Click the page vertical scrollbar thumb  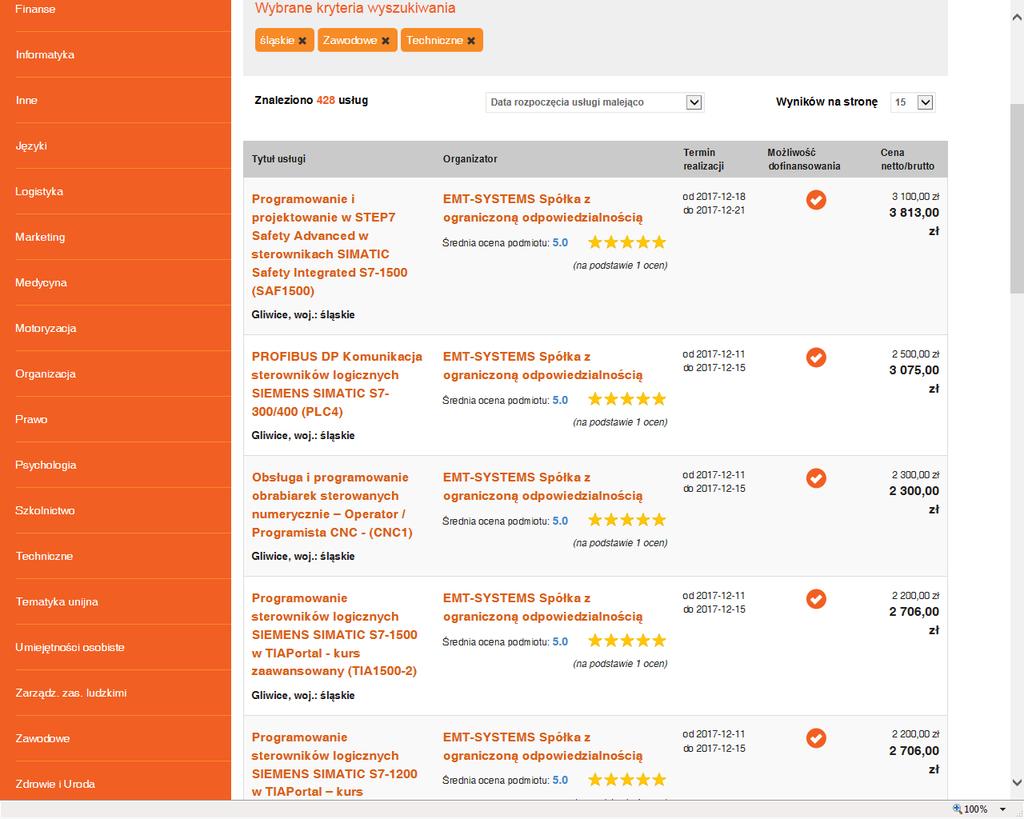[1017, 199]
